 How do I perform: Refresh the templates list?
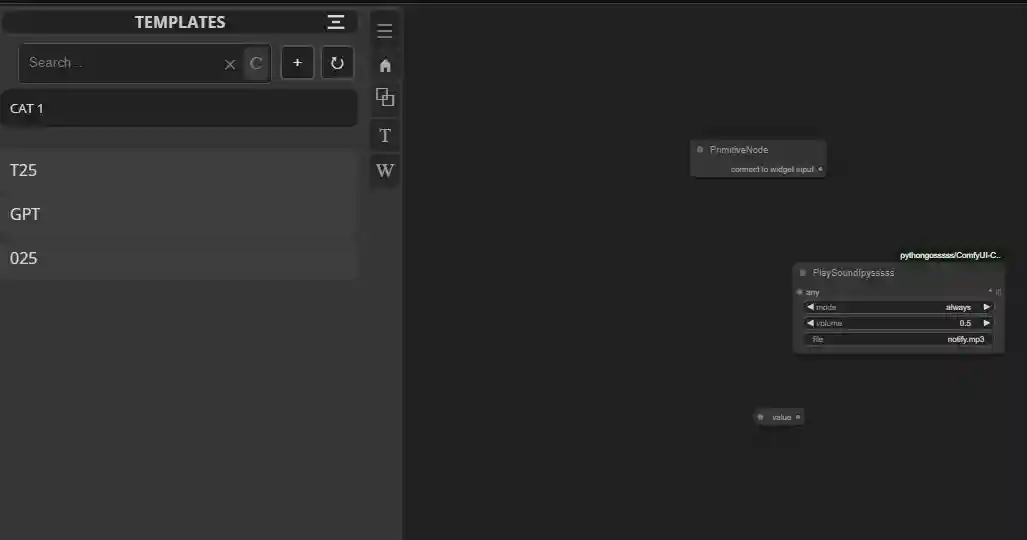[x=337, y=63]
